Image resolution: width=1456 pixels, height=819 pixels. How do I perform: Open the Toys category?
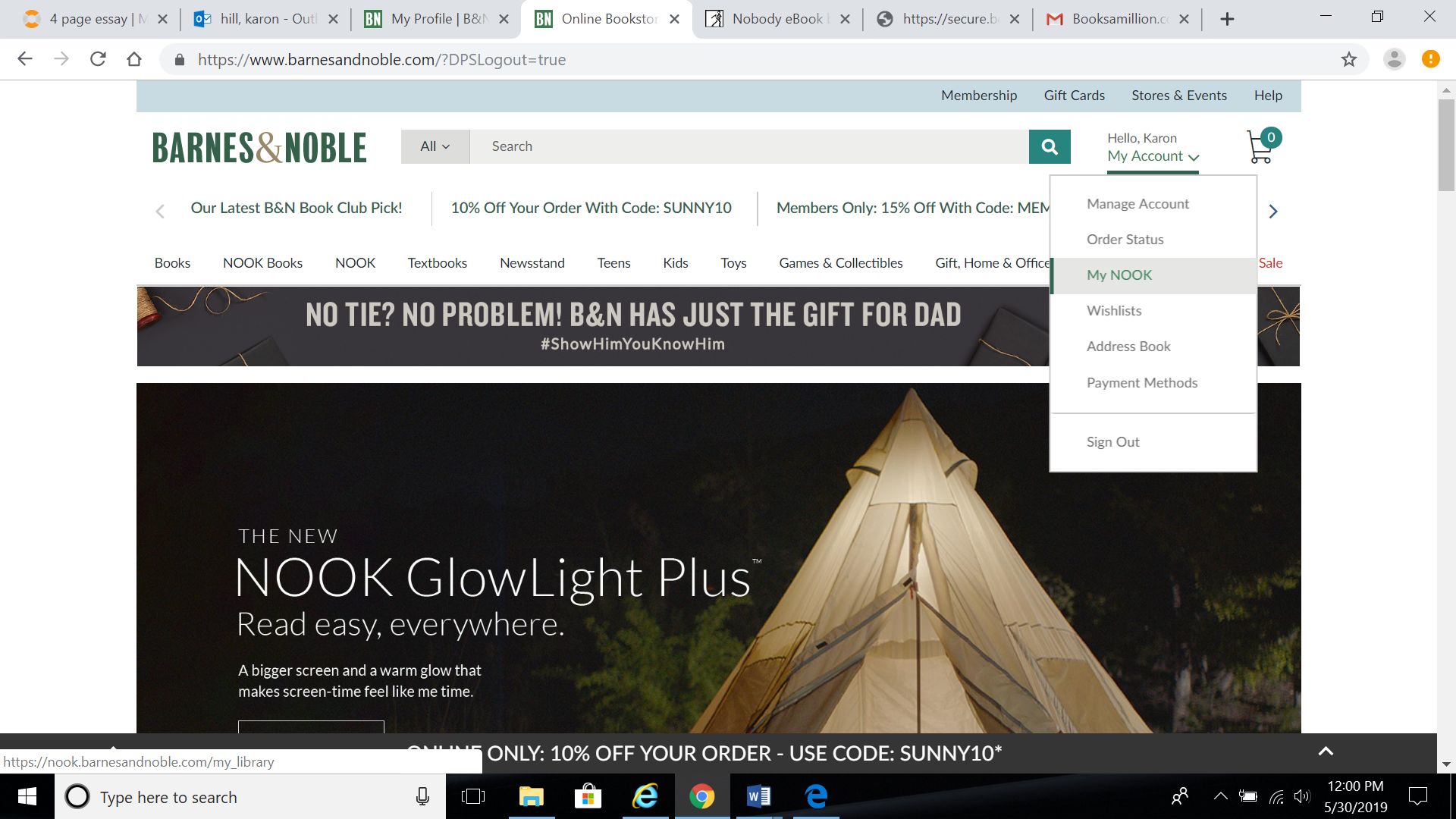pyautogui.click(x=733, y=263)
